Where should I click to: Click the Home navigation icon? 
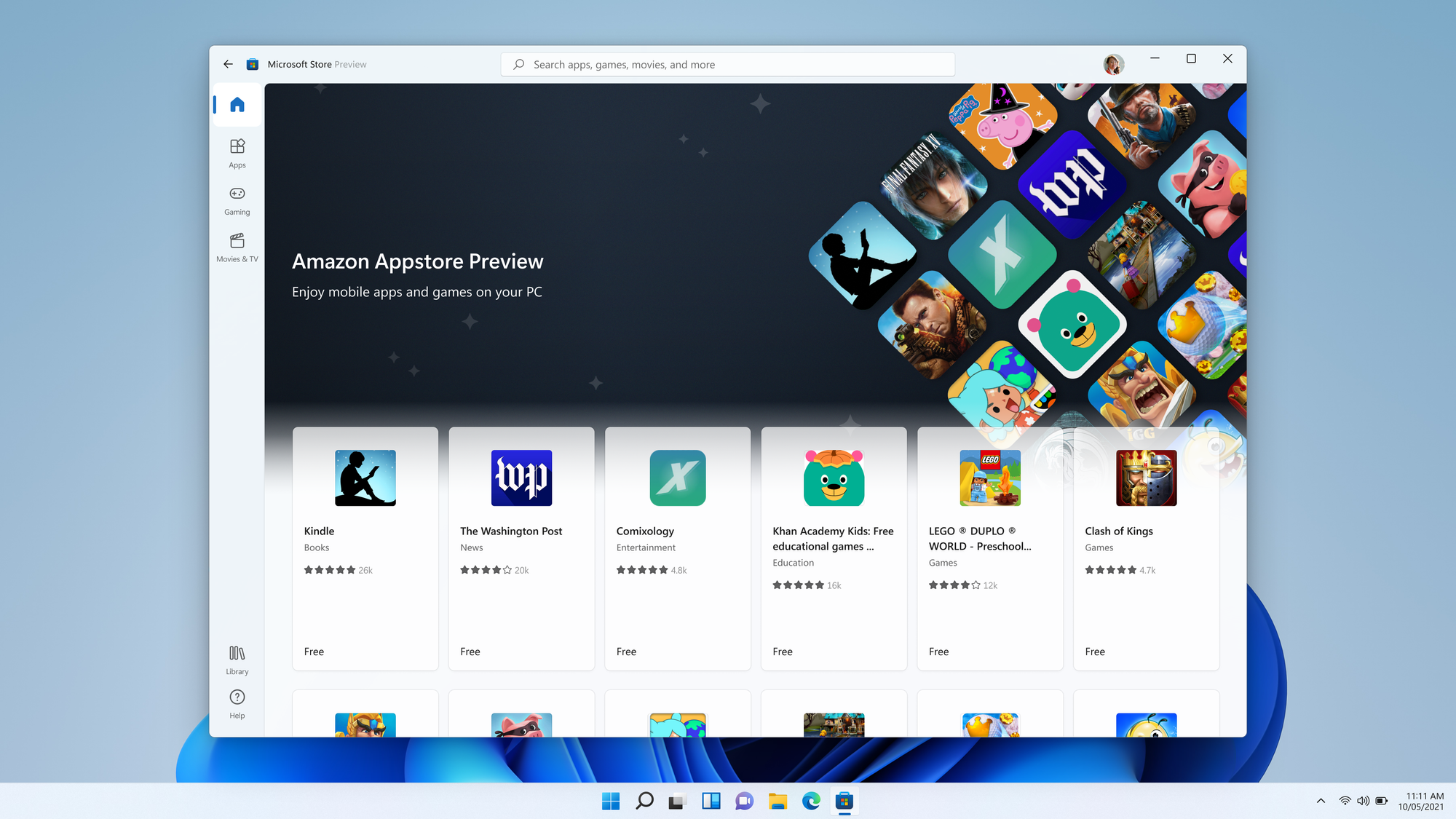(x=237, y=103)
